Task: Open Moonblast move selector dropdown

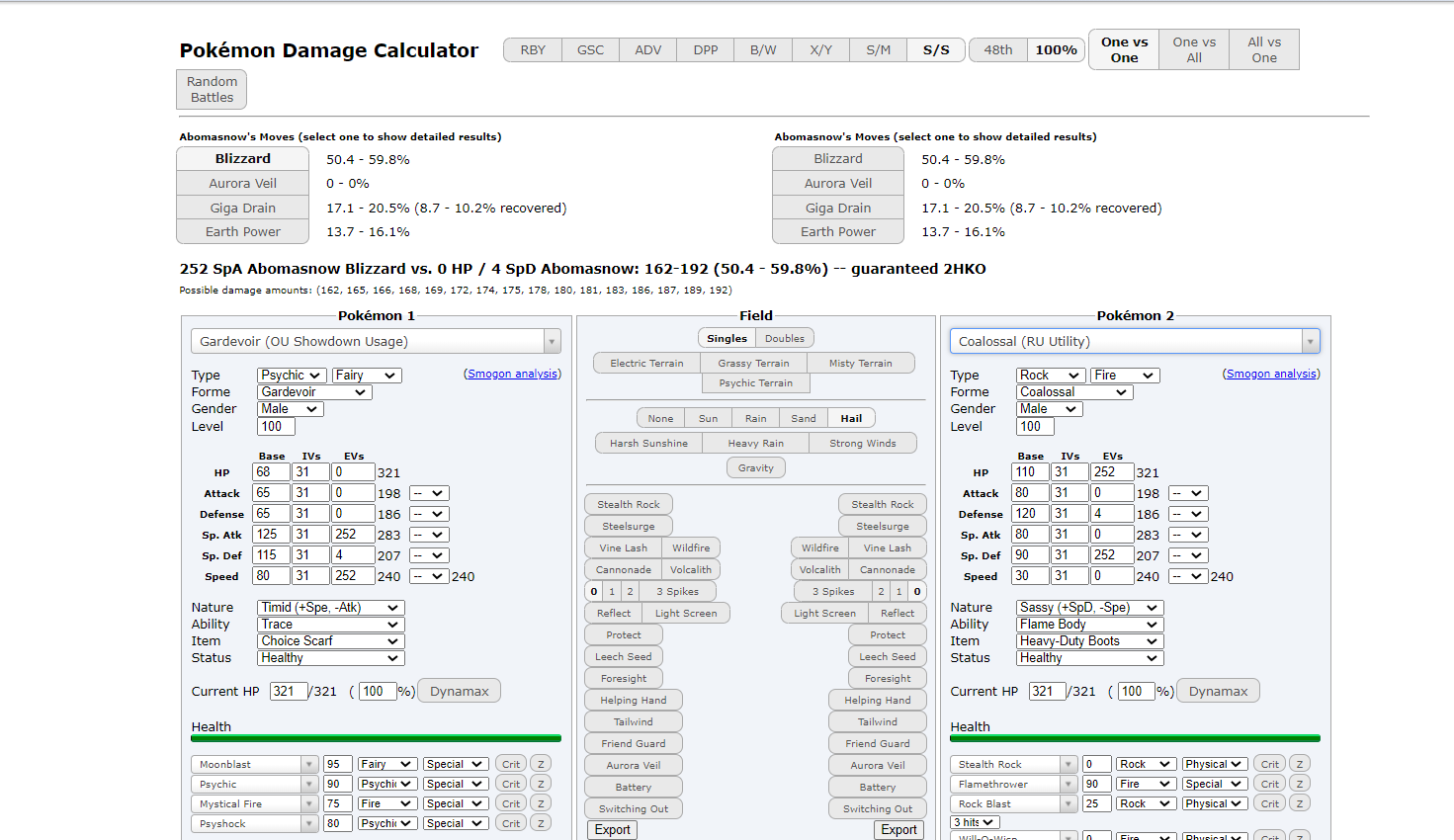Action: pyautogui.click(x=255, y=764)
